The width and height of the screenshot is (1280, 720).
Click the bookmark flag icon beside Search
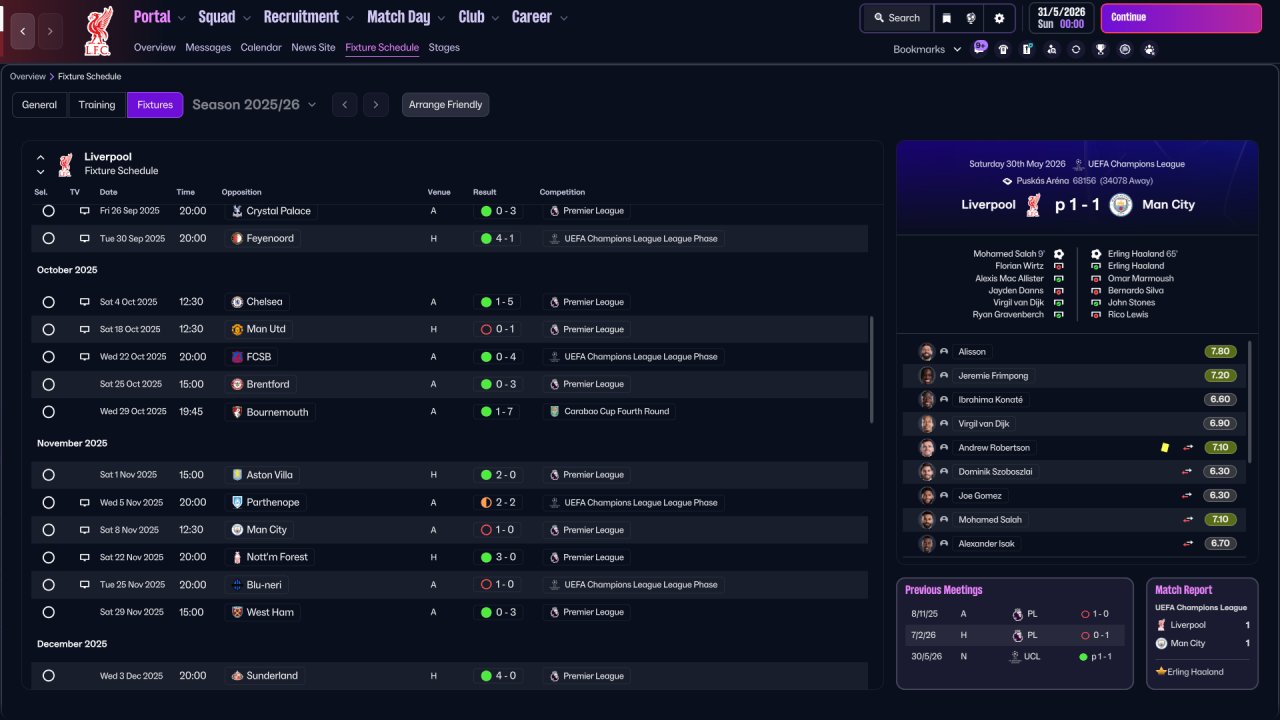(946, 18)
